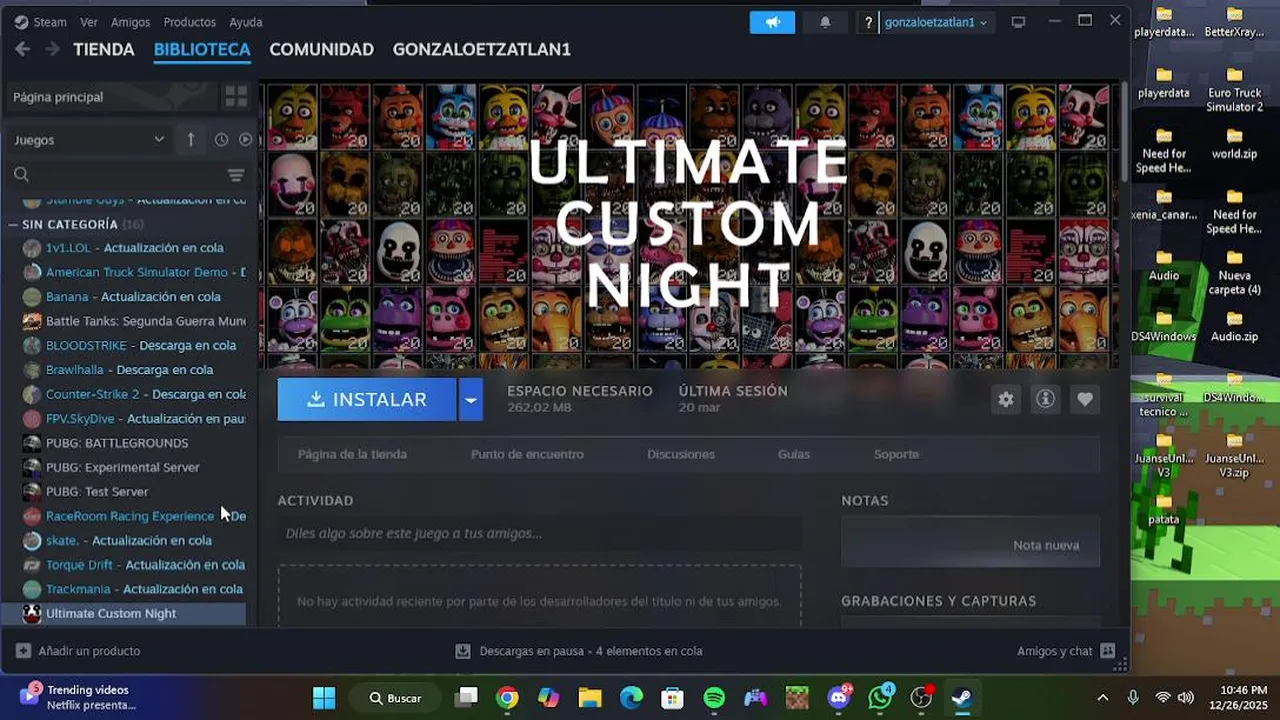Viewport: 1280px width, 720px height.
Task: Open the Ver menu
Action: pos(89,22)
